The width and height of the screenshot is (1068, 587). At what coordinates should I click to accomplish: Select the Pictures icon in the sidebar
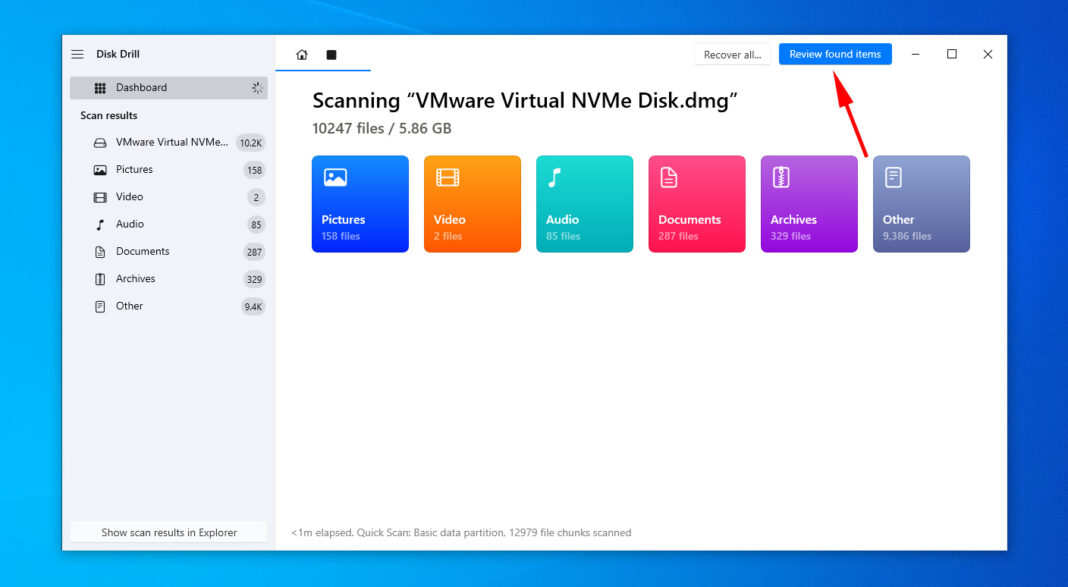[x=99, y=169]
